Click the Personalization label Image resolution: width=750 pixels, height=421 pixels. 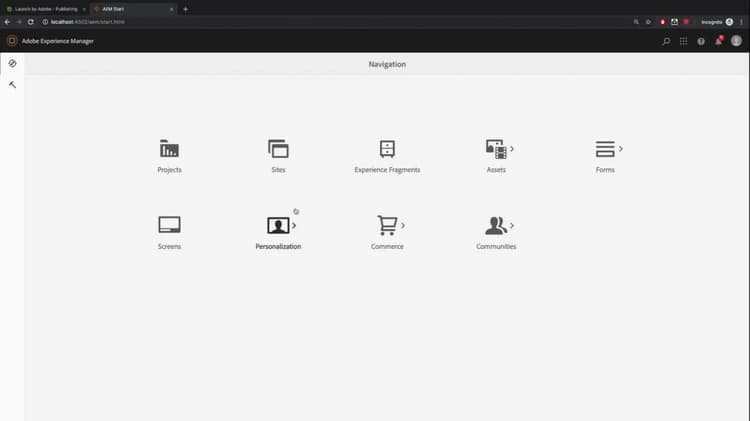[x=278, y=246]
